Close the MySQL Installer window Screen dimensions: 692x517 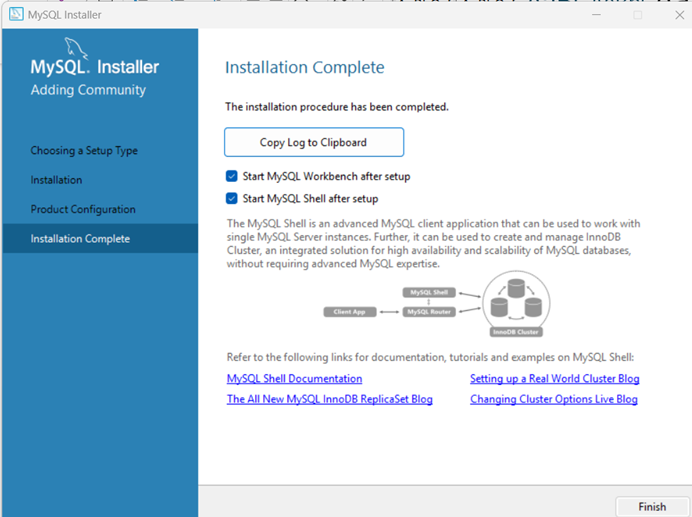tap(679, 15)
